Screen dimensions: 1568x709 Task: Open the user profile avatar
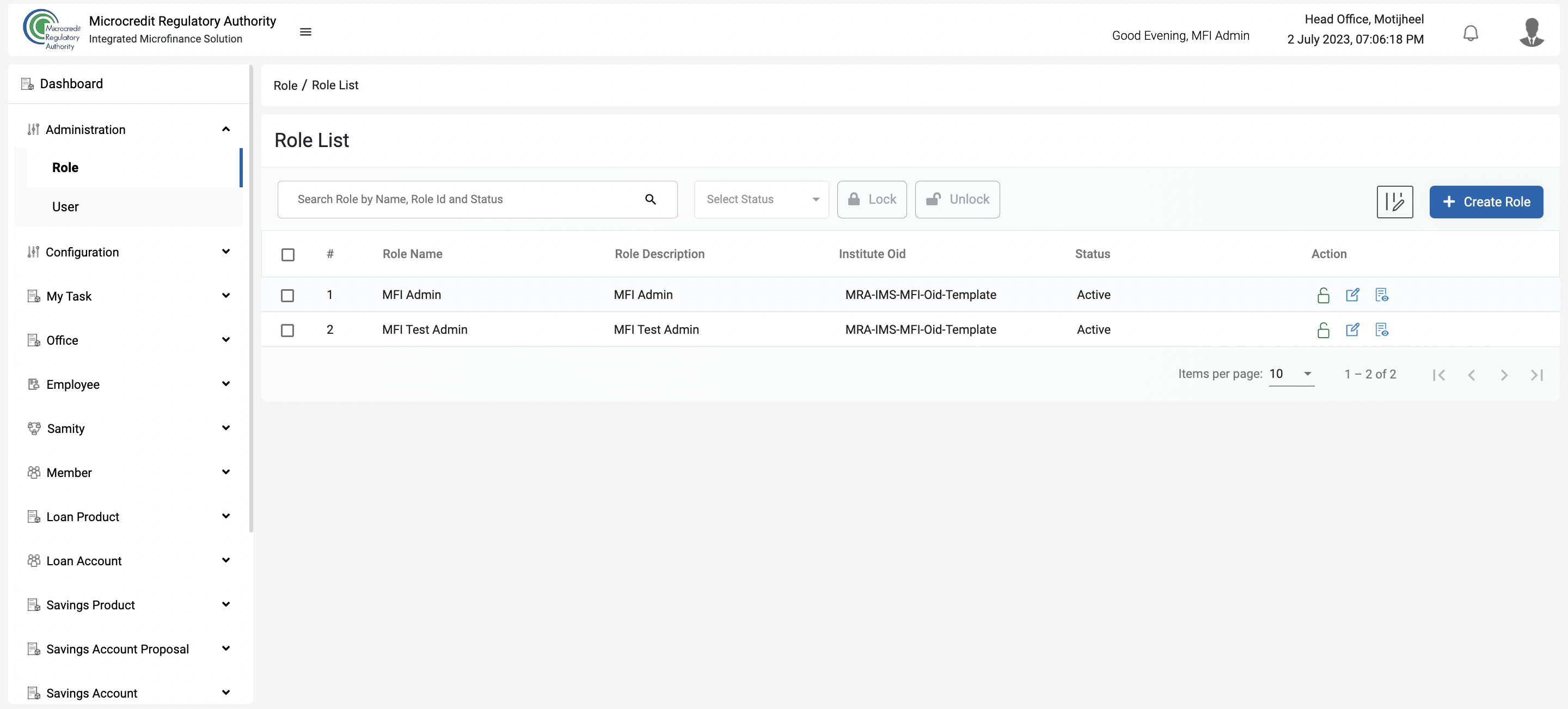[1531, 32]
